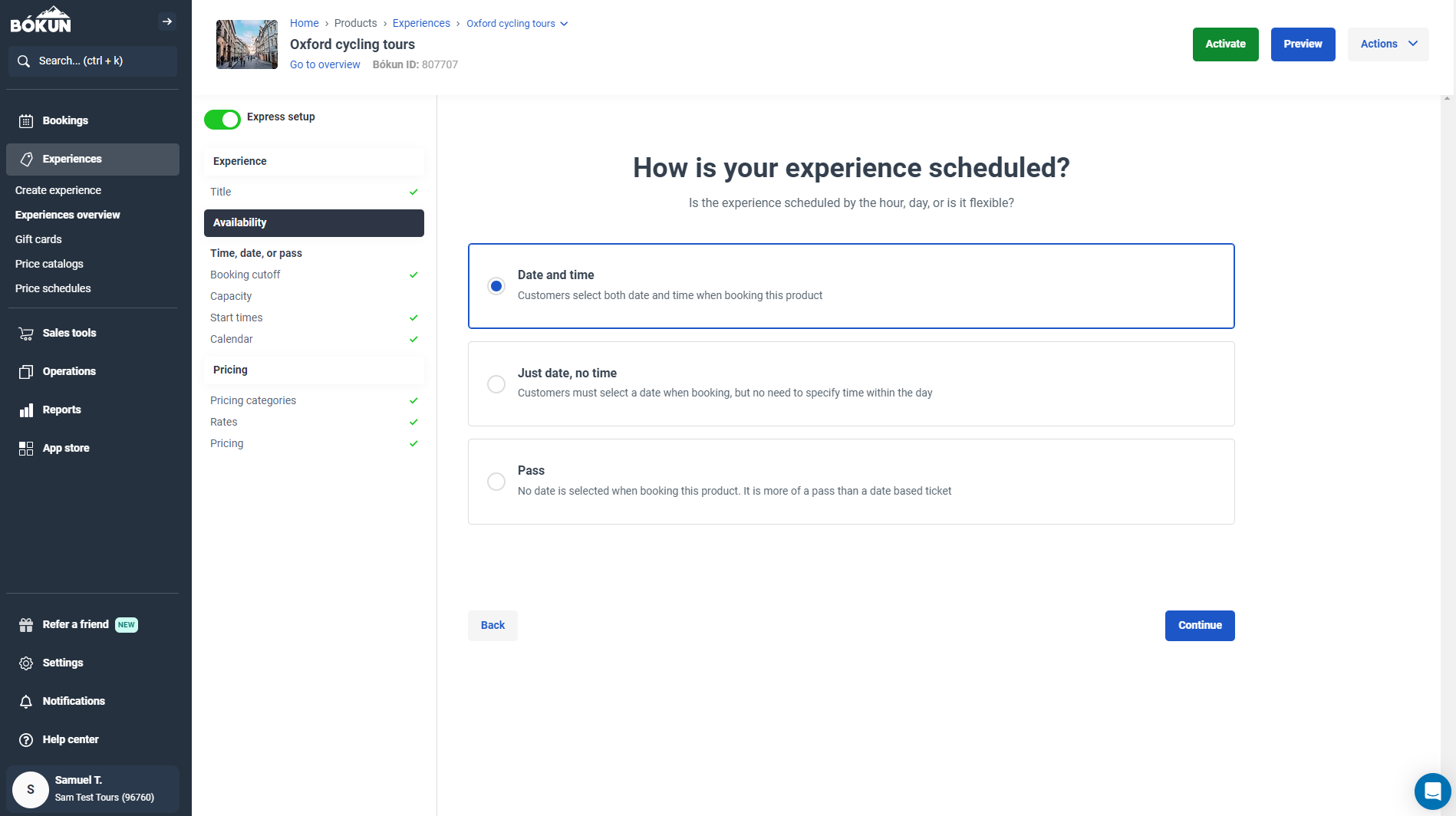Click the checkmark next to Calendar
Viewport: 1456px width, 816px height.
pos(413,339)
